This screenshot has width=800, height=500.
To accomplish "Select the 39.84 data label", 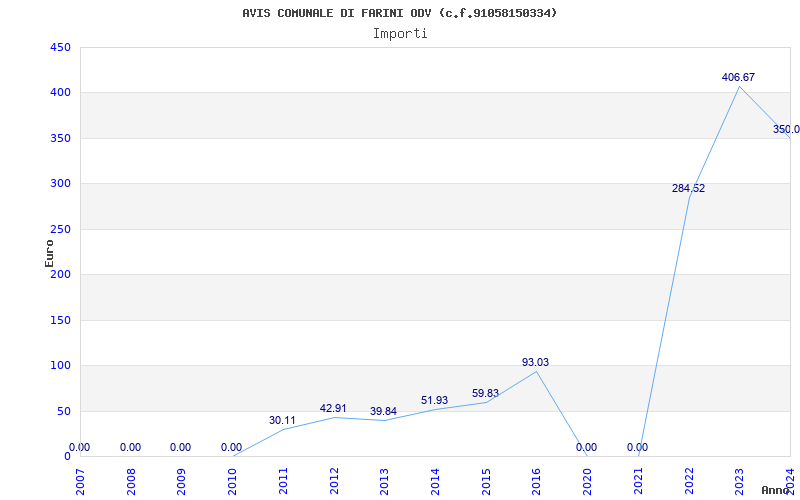I will point(383,411).
